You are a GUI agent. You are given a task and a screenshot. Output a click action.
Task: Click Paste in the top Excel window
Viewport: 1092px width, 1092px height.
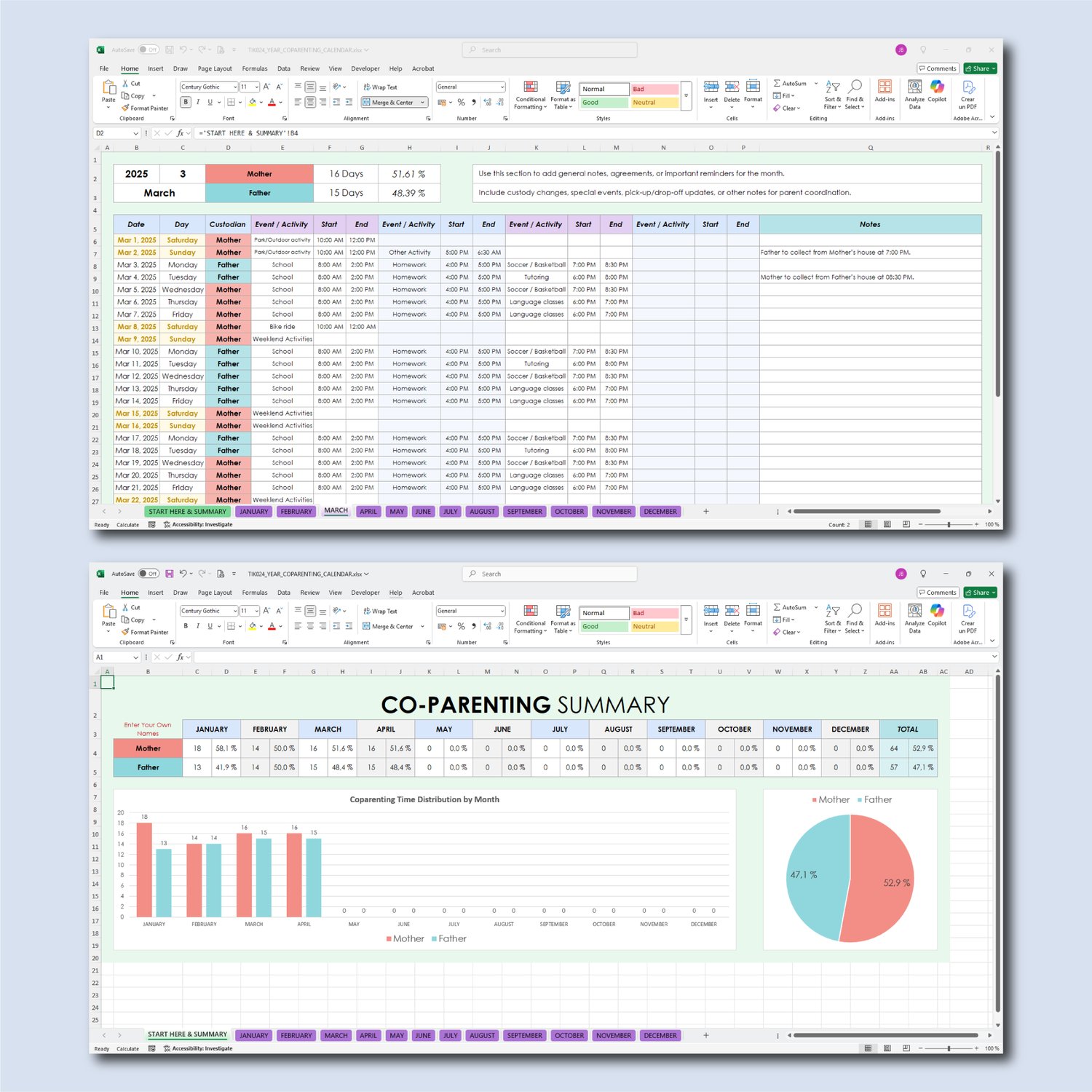click(108, 92)
